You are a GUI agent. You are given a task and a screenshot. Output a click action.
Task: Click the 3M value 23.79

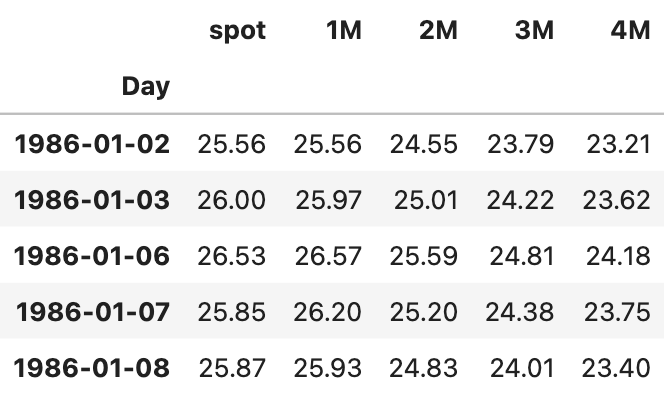tap(520, 144)
